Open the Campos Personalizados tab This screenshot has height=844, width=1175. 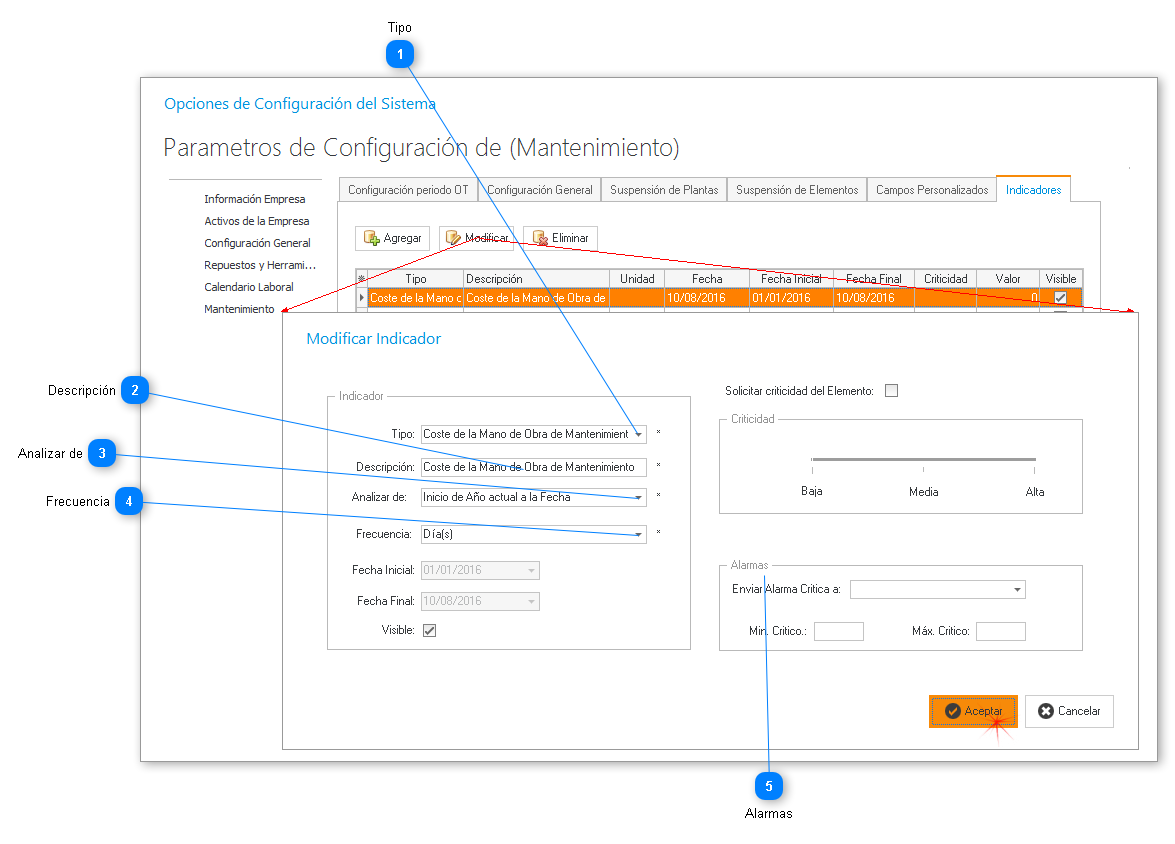tap(932, 190)
